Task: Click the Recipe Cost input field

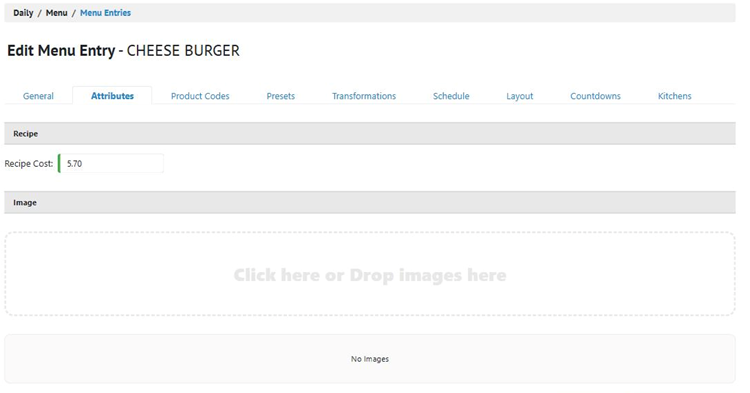Action: coord(111,164)
